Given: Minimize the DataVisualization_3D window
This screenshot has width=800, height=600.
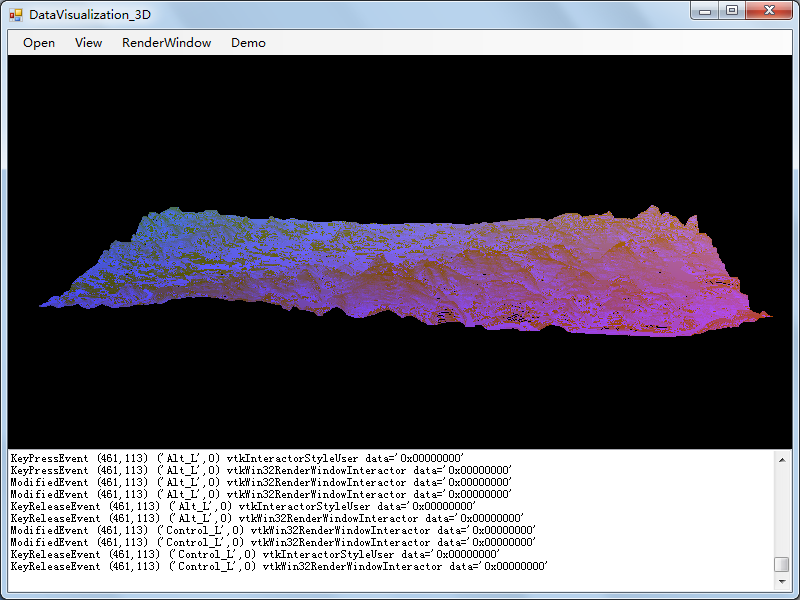Looking at the screenshot, I should click(x=705, y=10).
